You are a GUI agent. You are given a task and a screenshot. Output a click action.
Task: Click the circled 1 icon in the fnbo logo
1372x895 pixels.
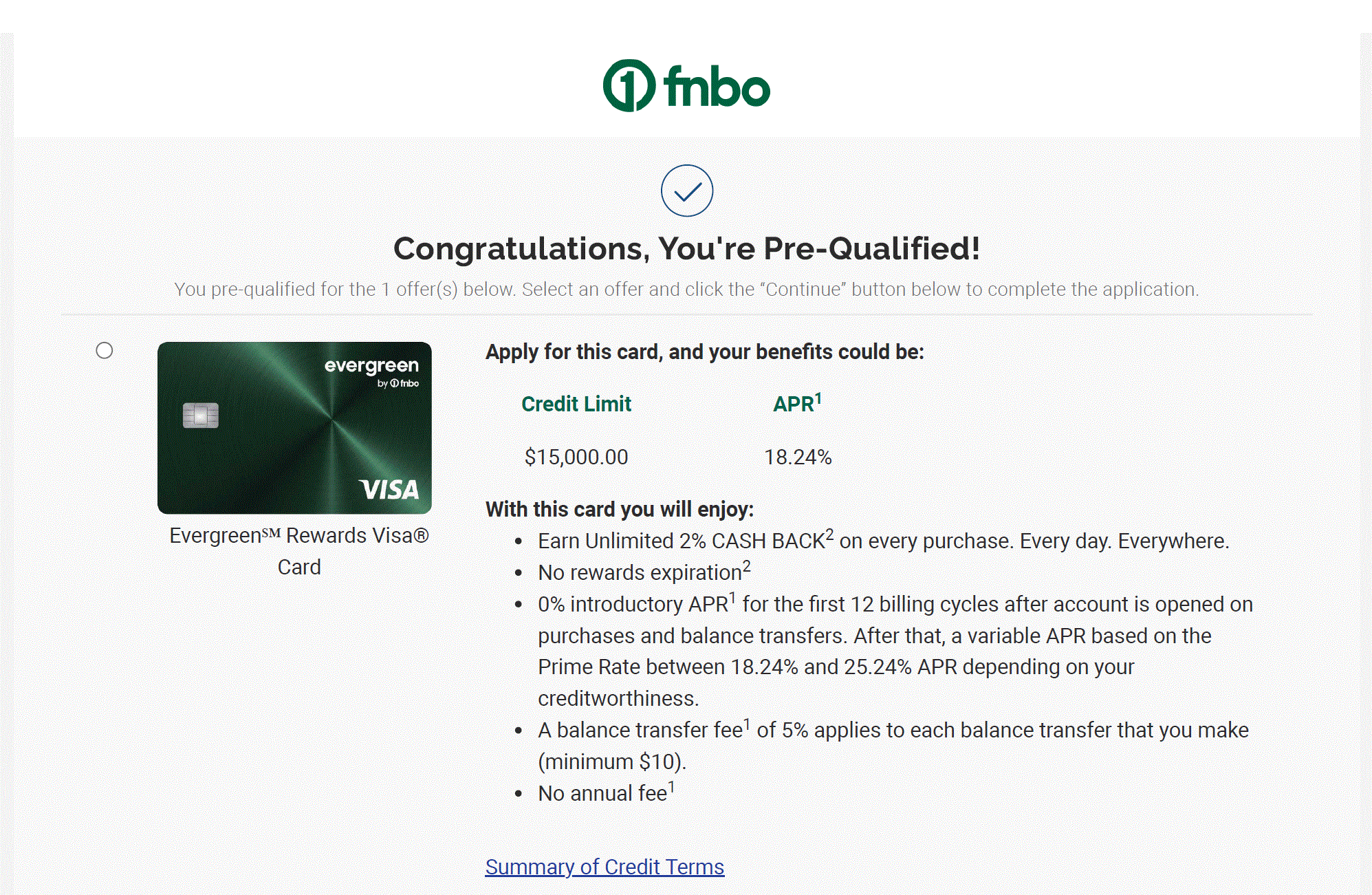pyautogui.click(x=629, y=86)
